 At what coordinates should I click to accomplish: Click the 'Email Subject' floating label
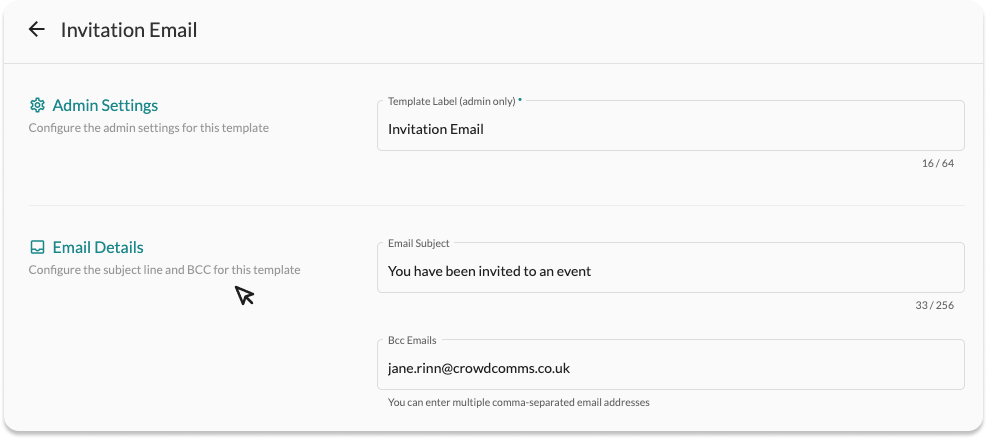click(x=418, y=243)
